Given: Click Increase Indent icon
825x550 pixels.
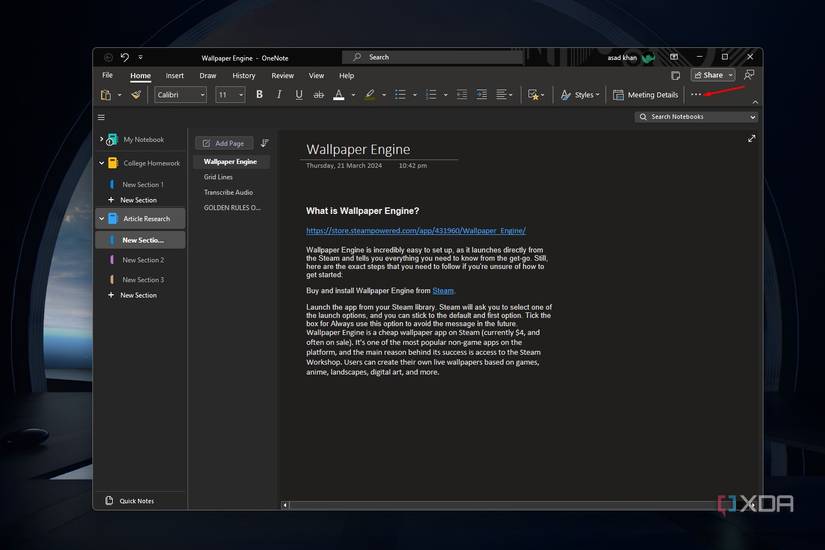Looking at the screenshot, I should point(481,95).
